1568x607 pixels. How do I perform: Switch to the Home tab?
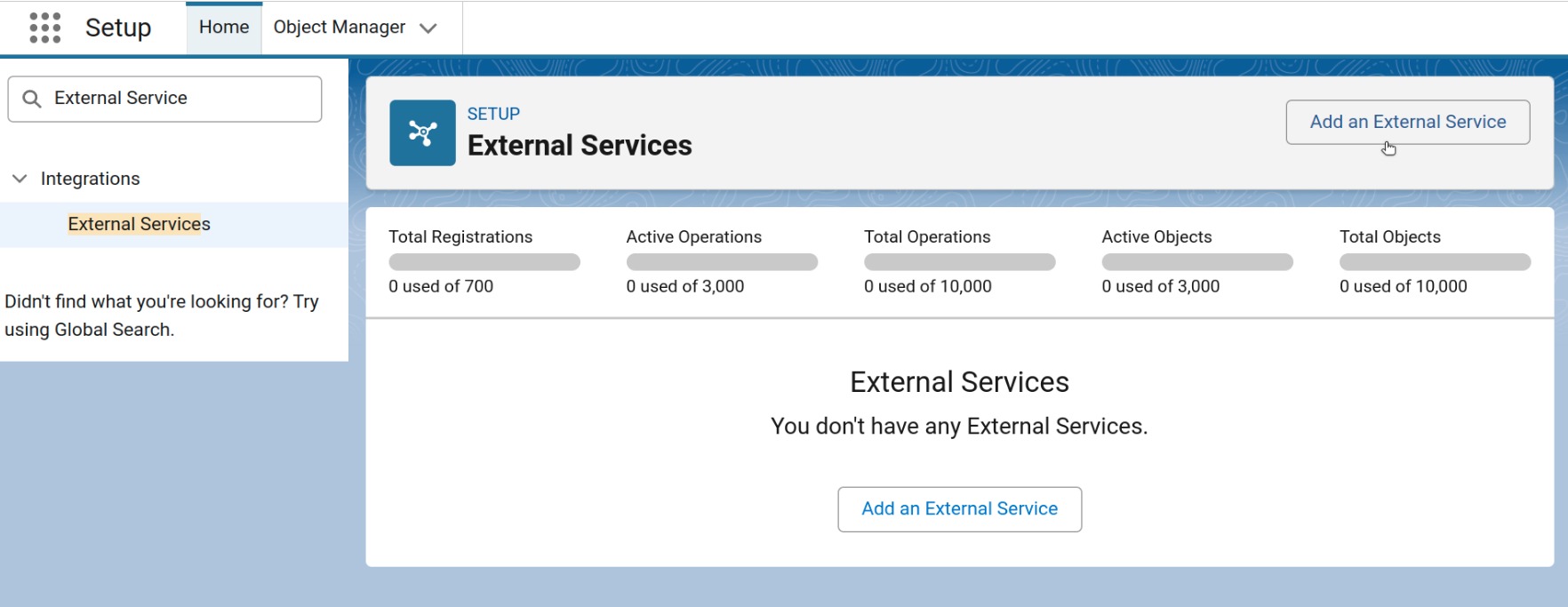click(223, 27)
